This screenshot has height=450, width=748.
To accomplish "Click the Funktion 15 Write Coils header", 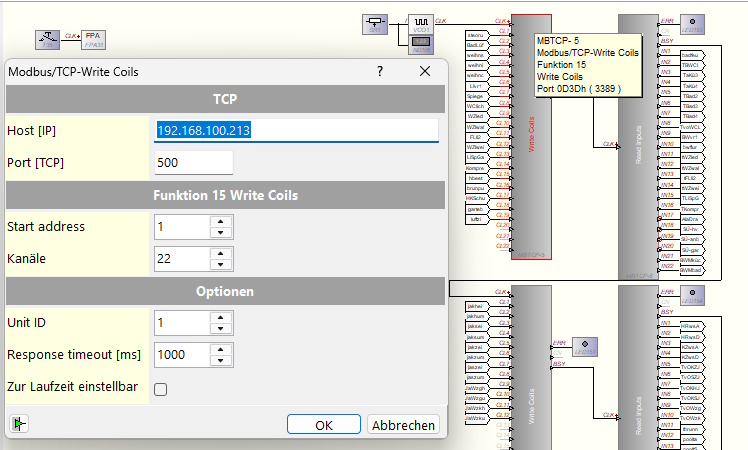I will pos(225,195).
